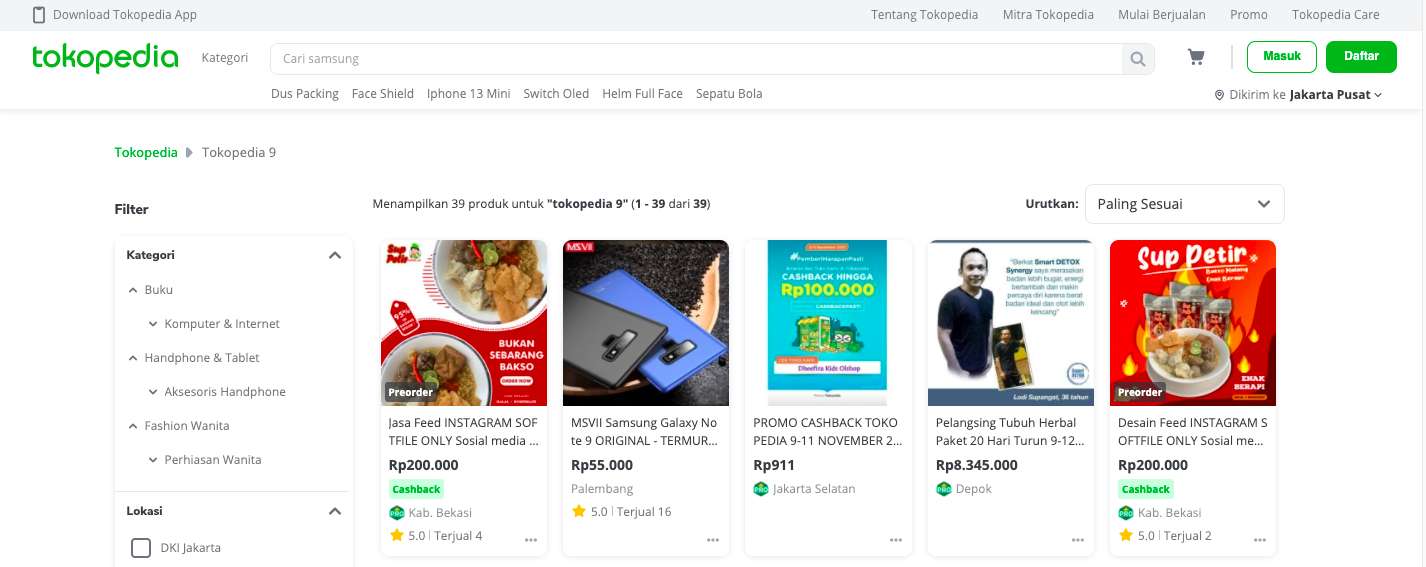
Task: Open the shopping cart icon
Action: click(x=1196, y=57)
